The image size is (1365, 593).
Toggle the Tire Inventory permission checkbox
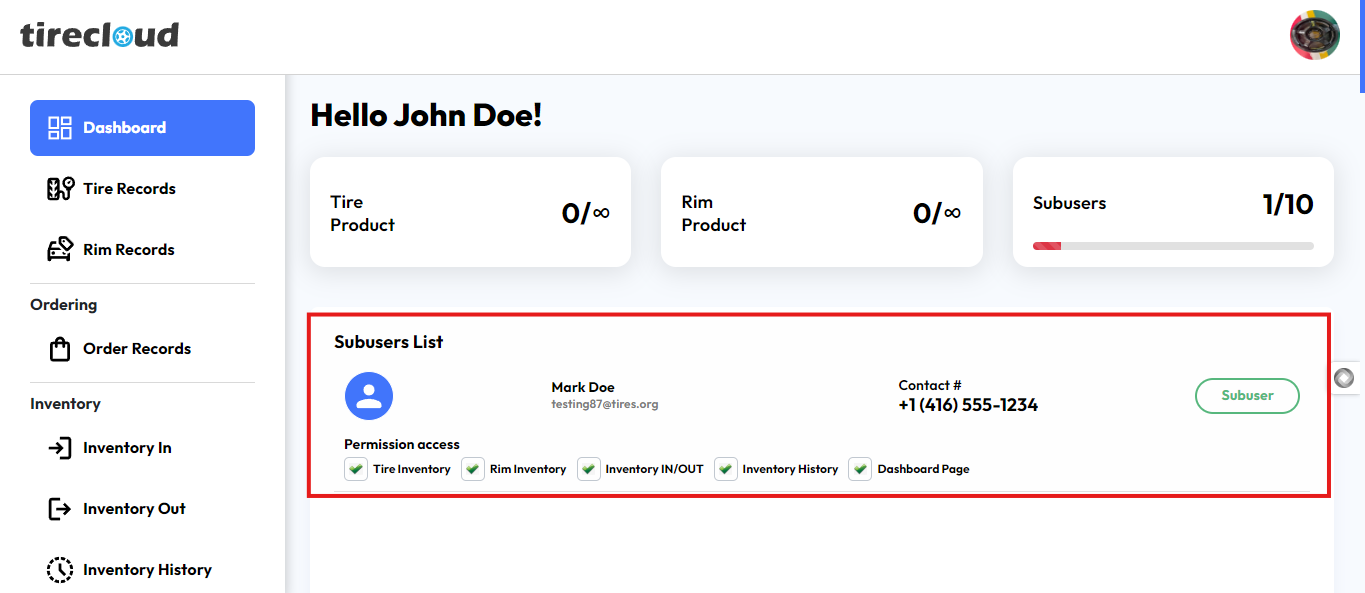tap(356, 469)
